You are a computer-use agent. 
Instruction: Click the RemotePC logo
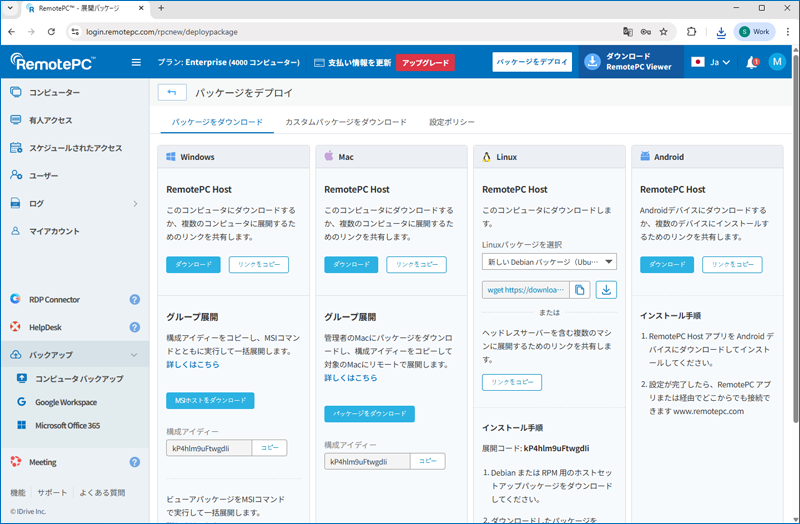click(x=53, y=62)
